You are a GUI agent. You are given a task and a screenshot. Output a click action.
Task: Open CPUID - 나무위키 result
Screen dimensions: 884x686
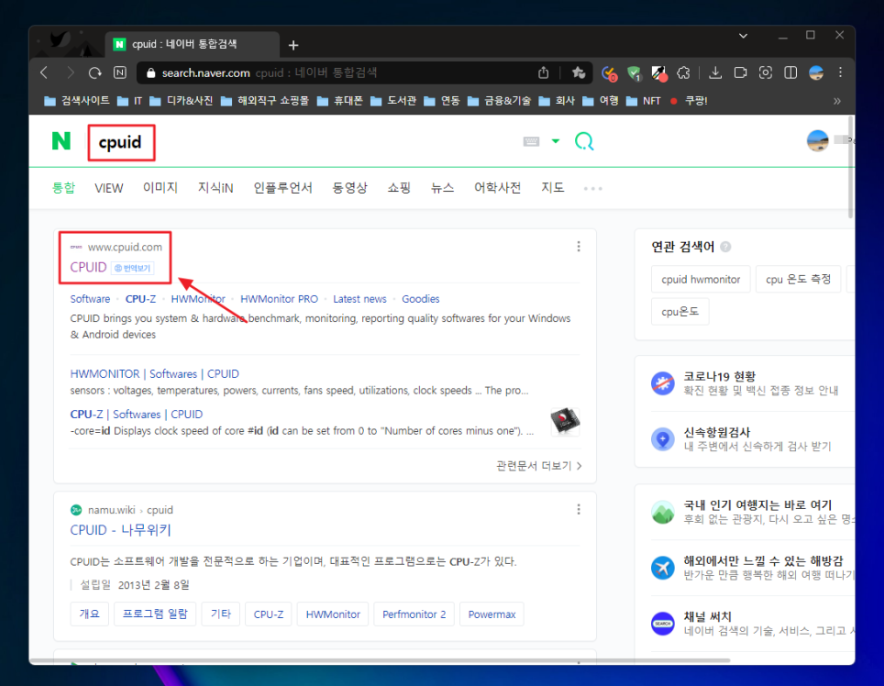click(120, 530)
